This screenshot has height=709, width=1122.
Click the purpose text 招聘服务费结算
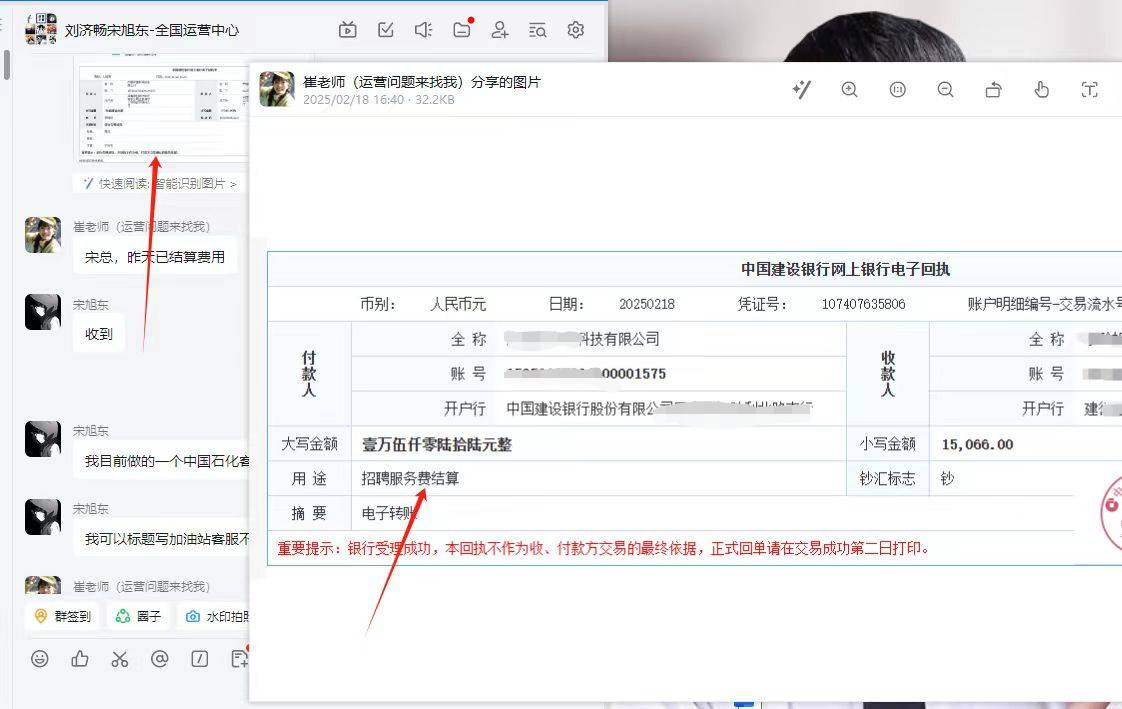point(410,479)
